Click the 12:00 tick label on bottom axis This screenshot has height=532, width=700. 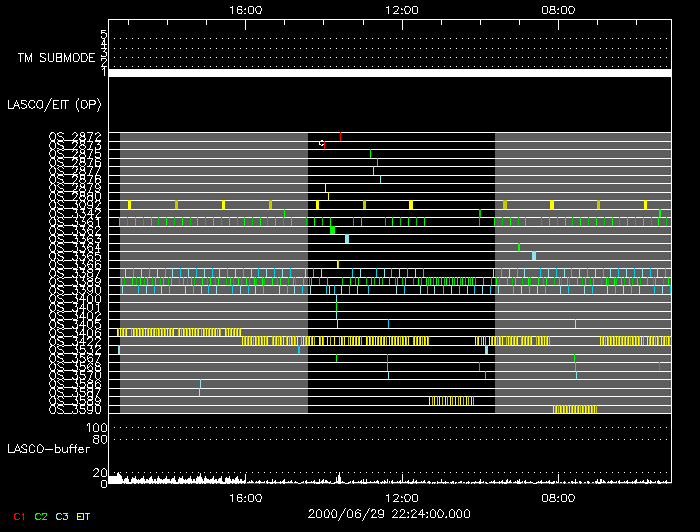(x=402, y=497)
